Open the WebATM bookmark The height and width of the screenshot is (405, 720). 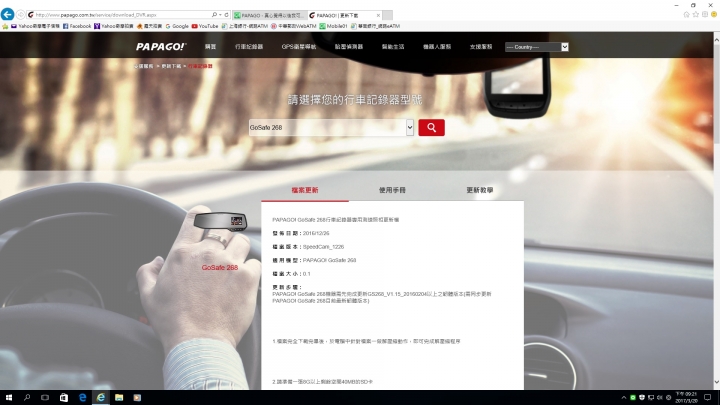click(294, 26)
